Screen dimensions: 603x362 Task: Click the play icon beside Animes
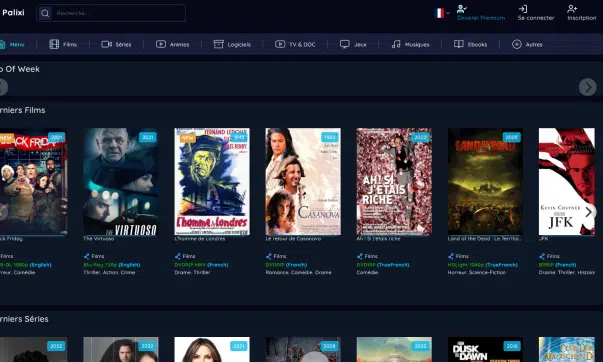pos(161,44)
